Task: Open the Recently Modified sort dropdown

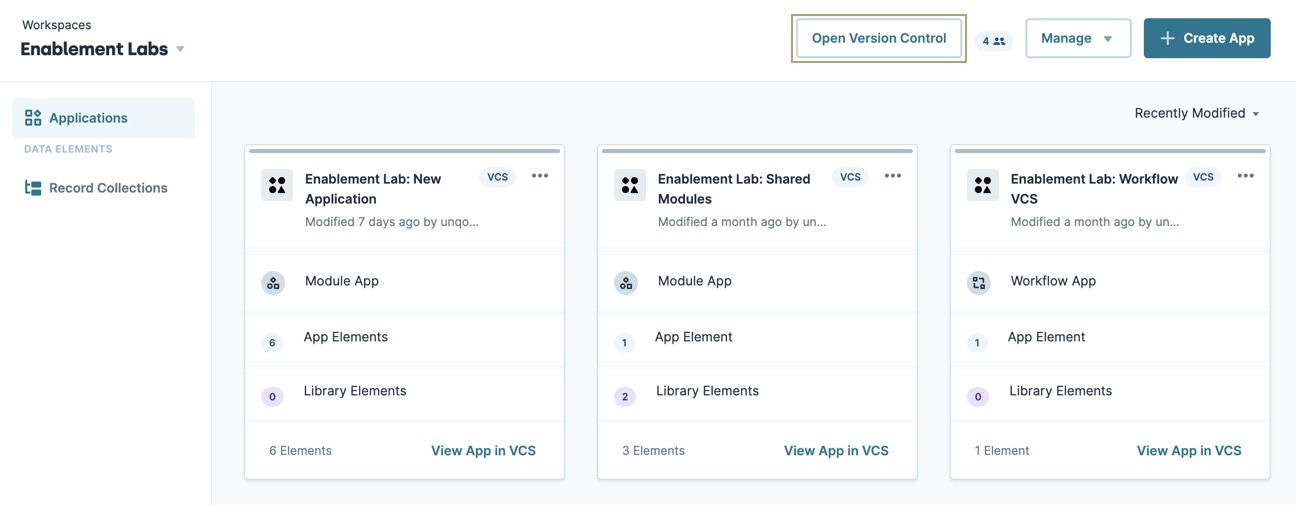Action: coord(1197,113)
